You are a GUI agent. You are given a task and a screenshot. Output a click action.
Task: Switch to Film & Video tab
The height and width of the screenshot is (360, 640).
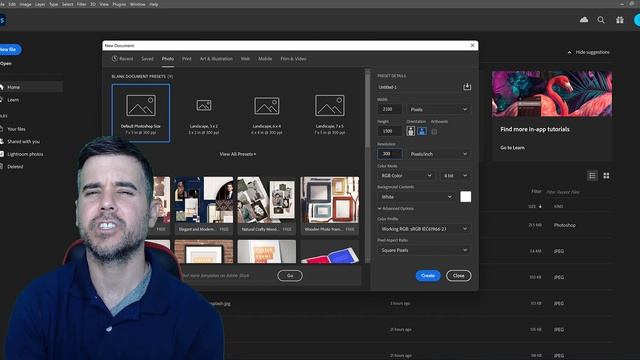[x=293, y=59]
